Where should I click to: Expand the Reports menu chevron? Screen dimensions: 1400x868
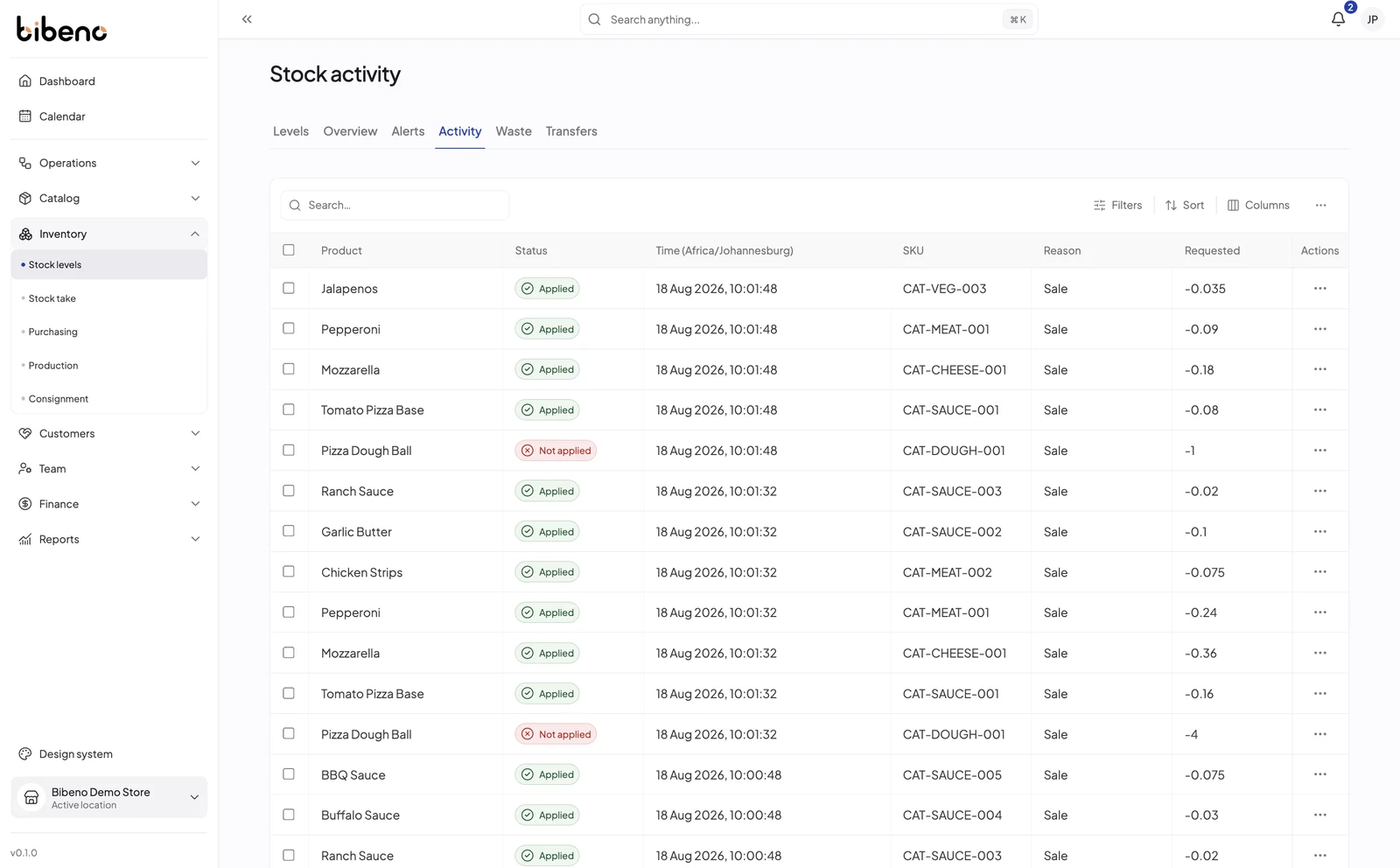click(x=195, y=539)
